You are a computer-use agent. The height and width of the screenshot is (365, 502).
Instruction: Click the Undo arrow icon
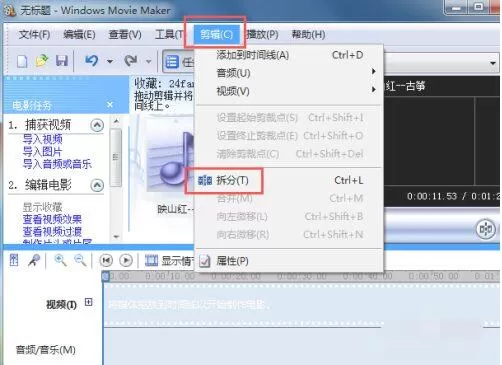tap(92, 61)
